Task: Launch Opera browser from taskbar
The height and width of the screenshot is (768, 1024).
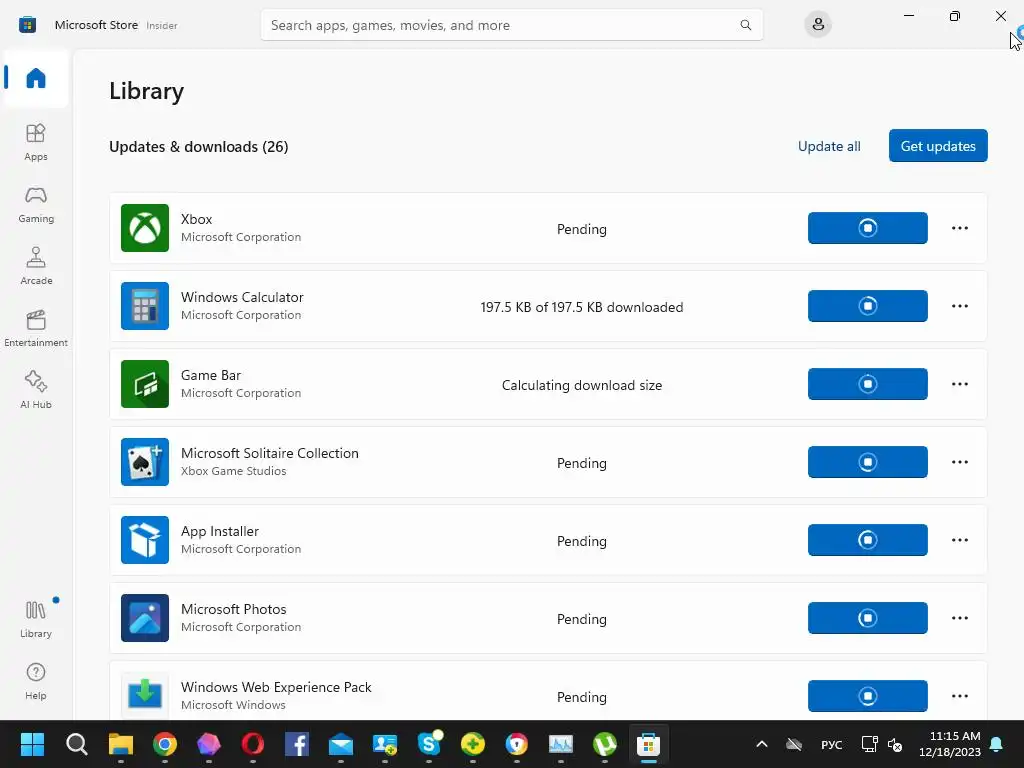Action: coord(253,744)
